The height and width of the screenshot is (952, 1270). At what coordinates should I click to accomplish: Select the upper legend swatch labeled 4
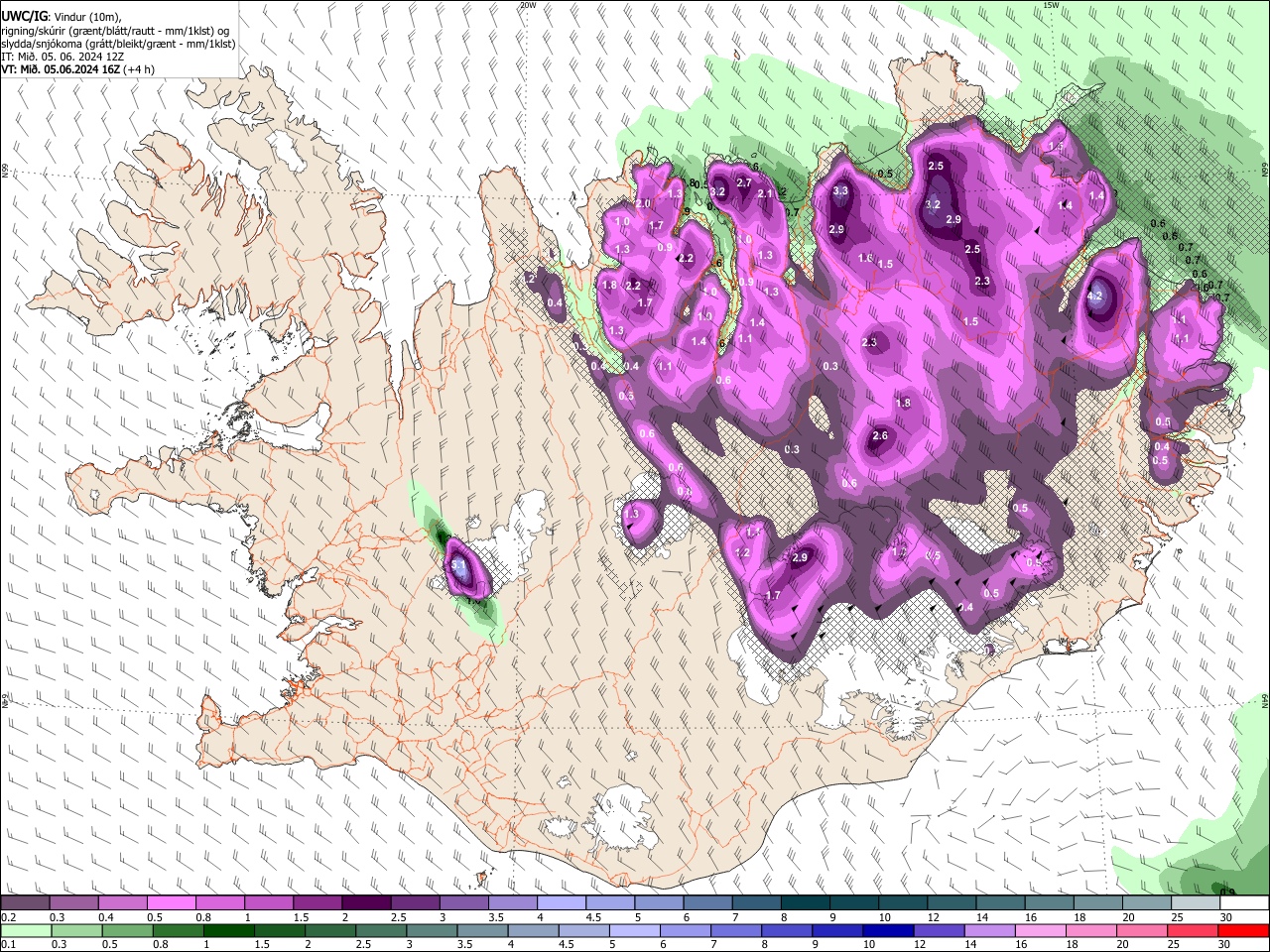tap(562, 902)
